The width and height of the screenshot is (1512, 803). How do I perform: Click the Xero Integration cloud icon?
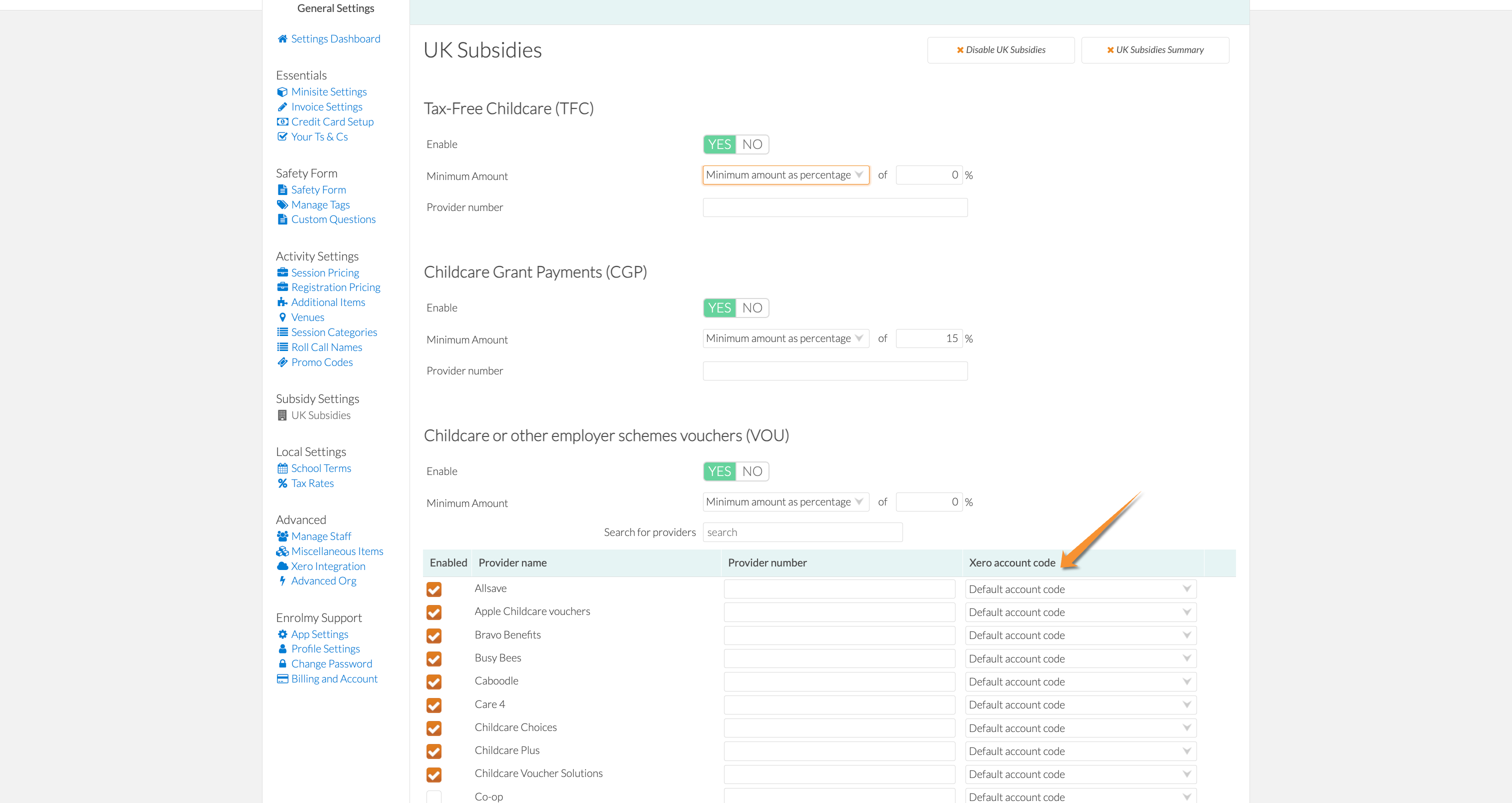[282, 566]
